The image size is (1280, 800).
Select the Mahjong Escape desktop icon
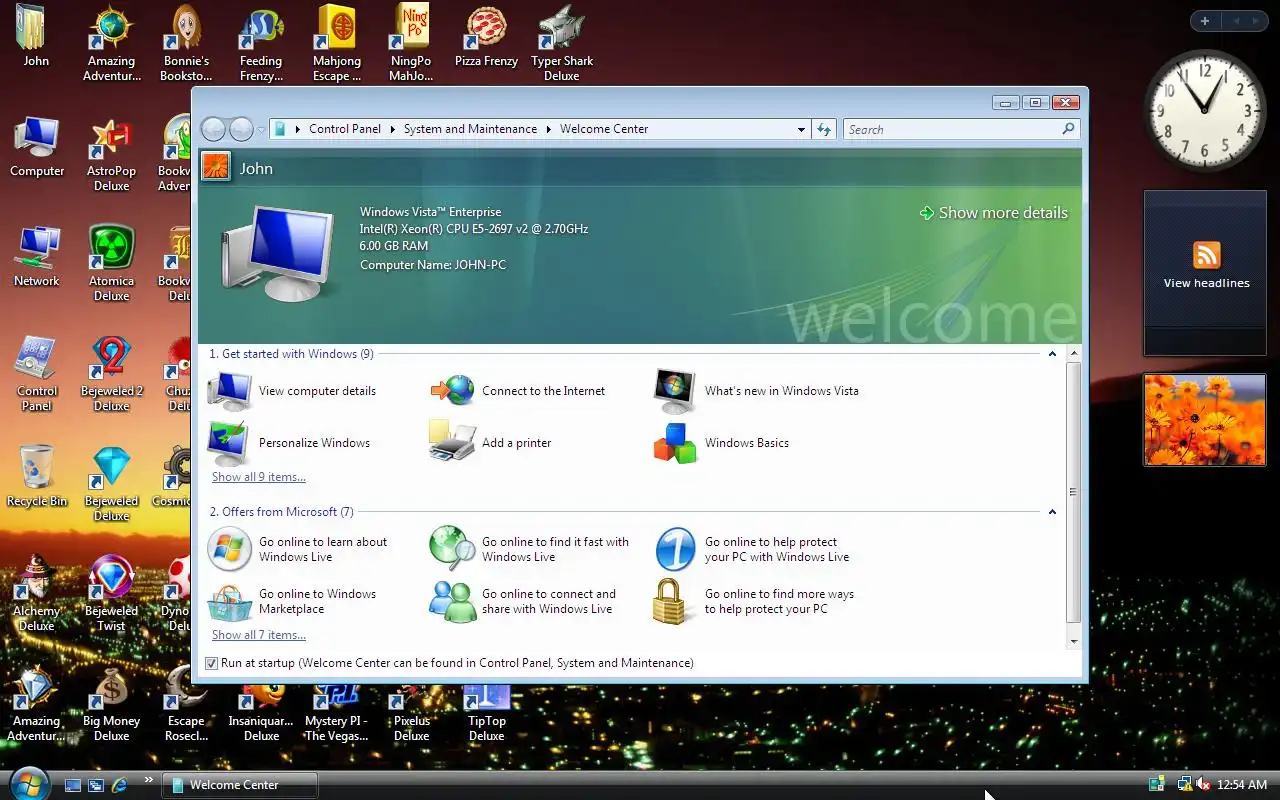click(x=337, y=42)
